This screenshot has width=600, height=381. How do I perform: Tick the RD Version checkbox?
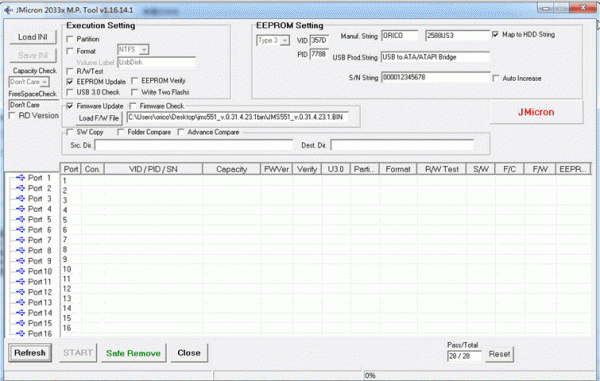[12, 116]
